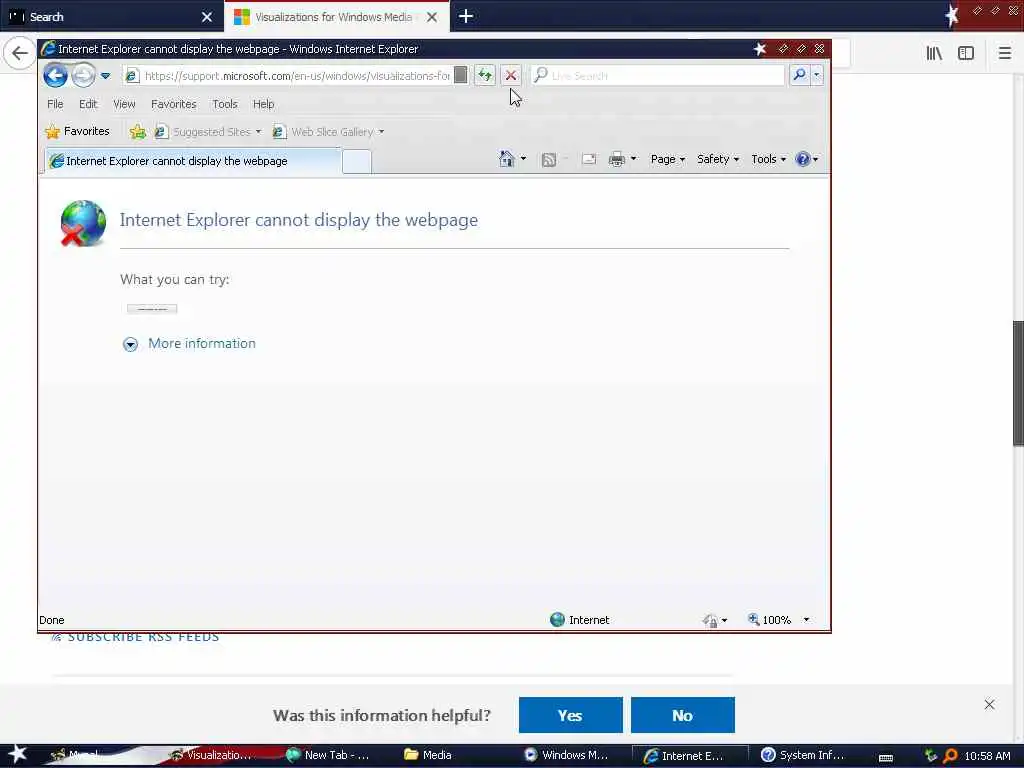Screen dimensions: 1024x768
Task: Open the Help menu
Action: (x=263, y=104)
